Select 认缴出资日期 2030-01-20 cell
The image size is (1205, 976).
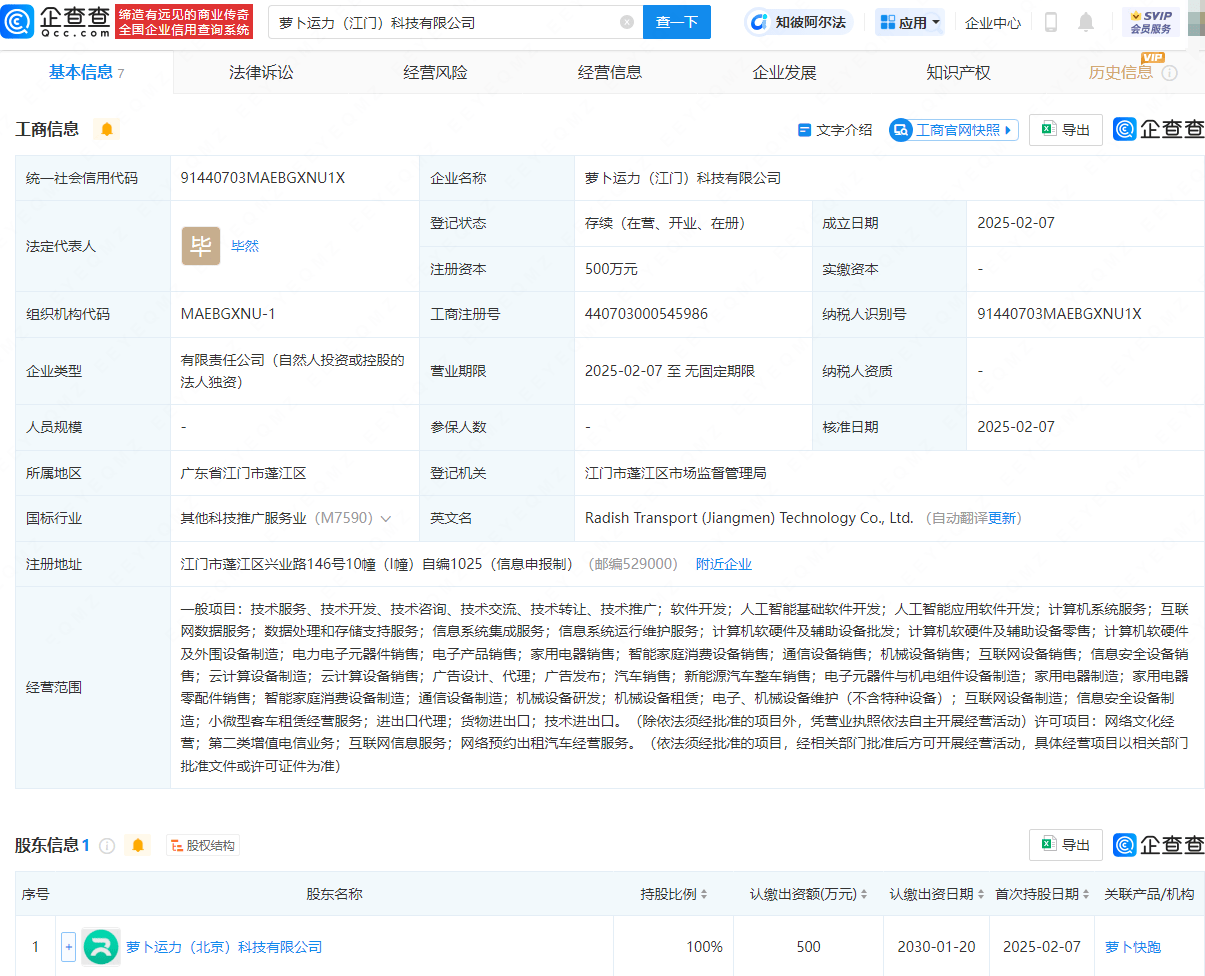pos(938,947)
